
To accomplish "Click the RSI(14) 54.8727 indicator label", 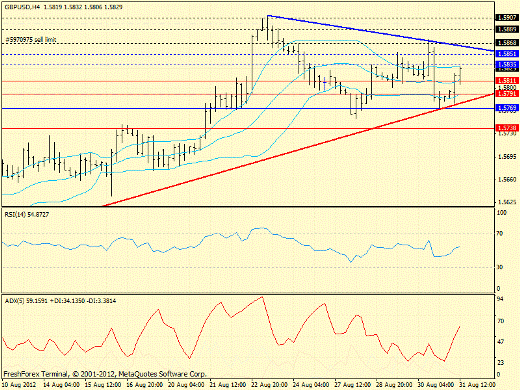I will [27, 215].
